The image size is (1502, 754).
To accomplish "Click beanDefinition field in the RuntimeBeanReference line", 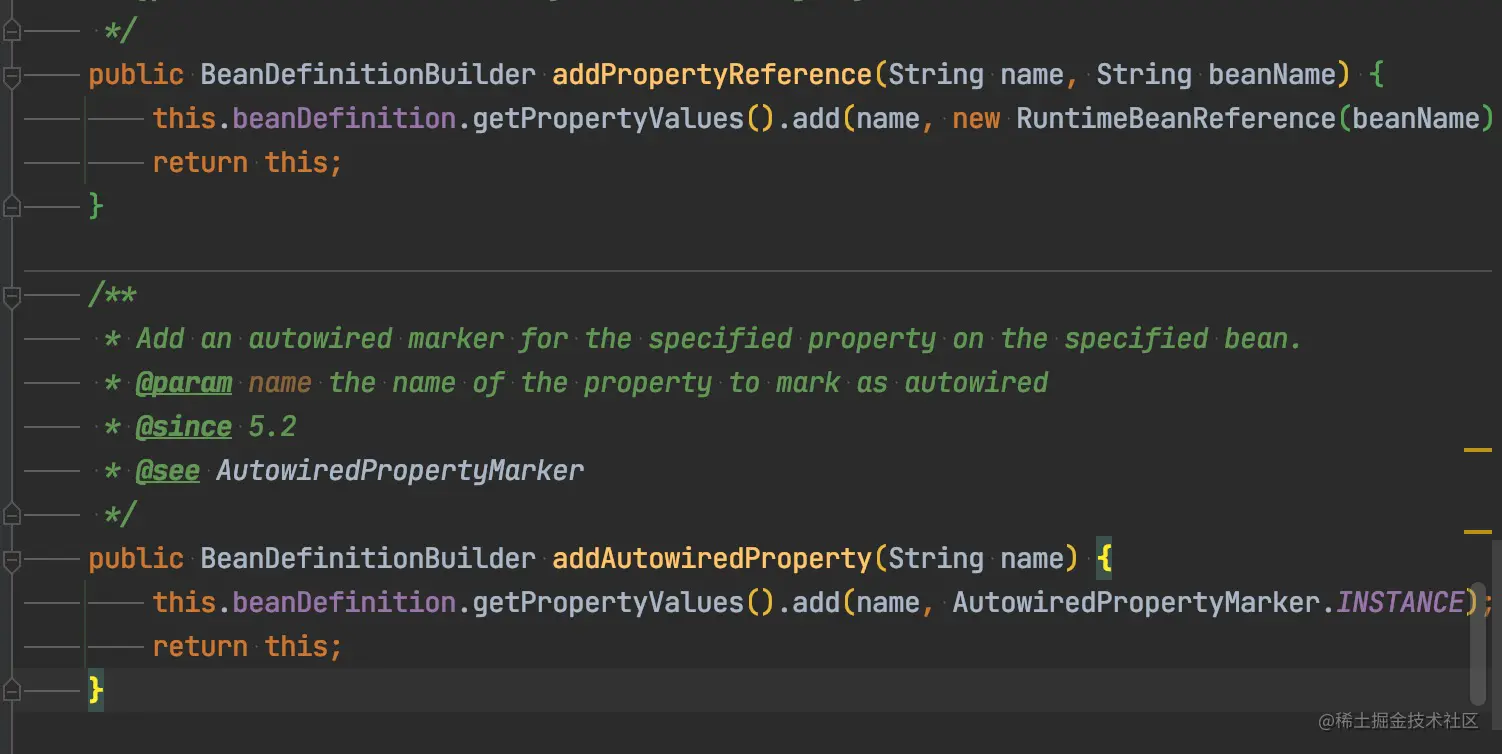I will coord(344,119).
